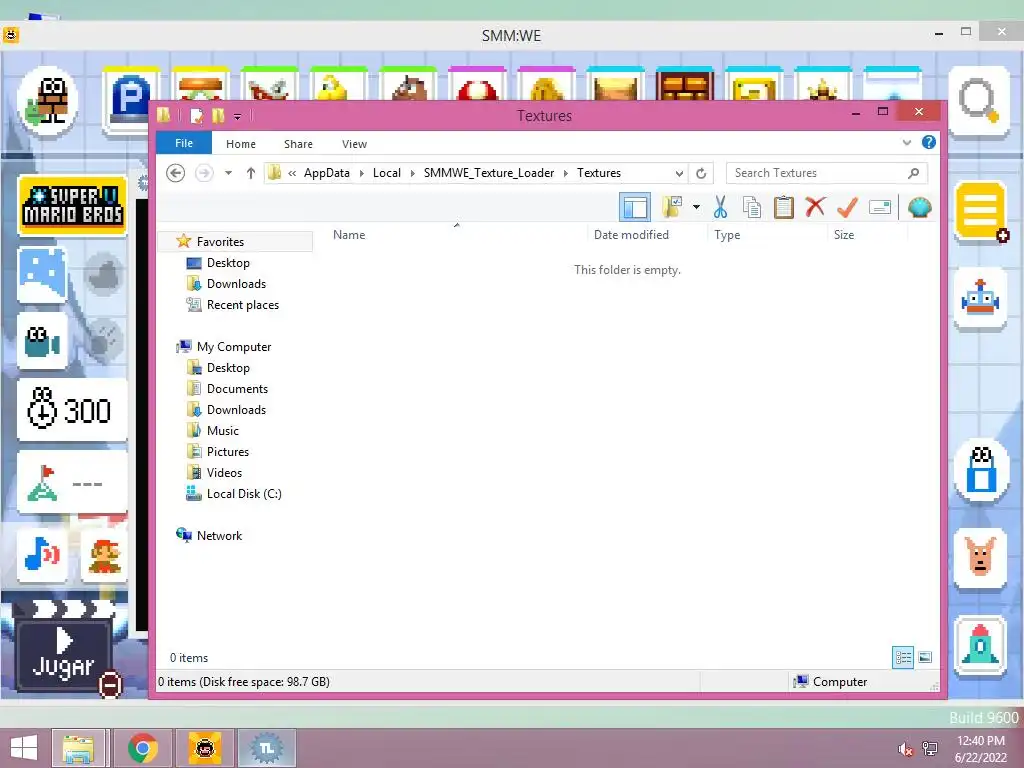The height and width of the screenshot is (768, 1024).
Task: Open Explorer help question mark
Action: [929, 142]
